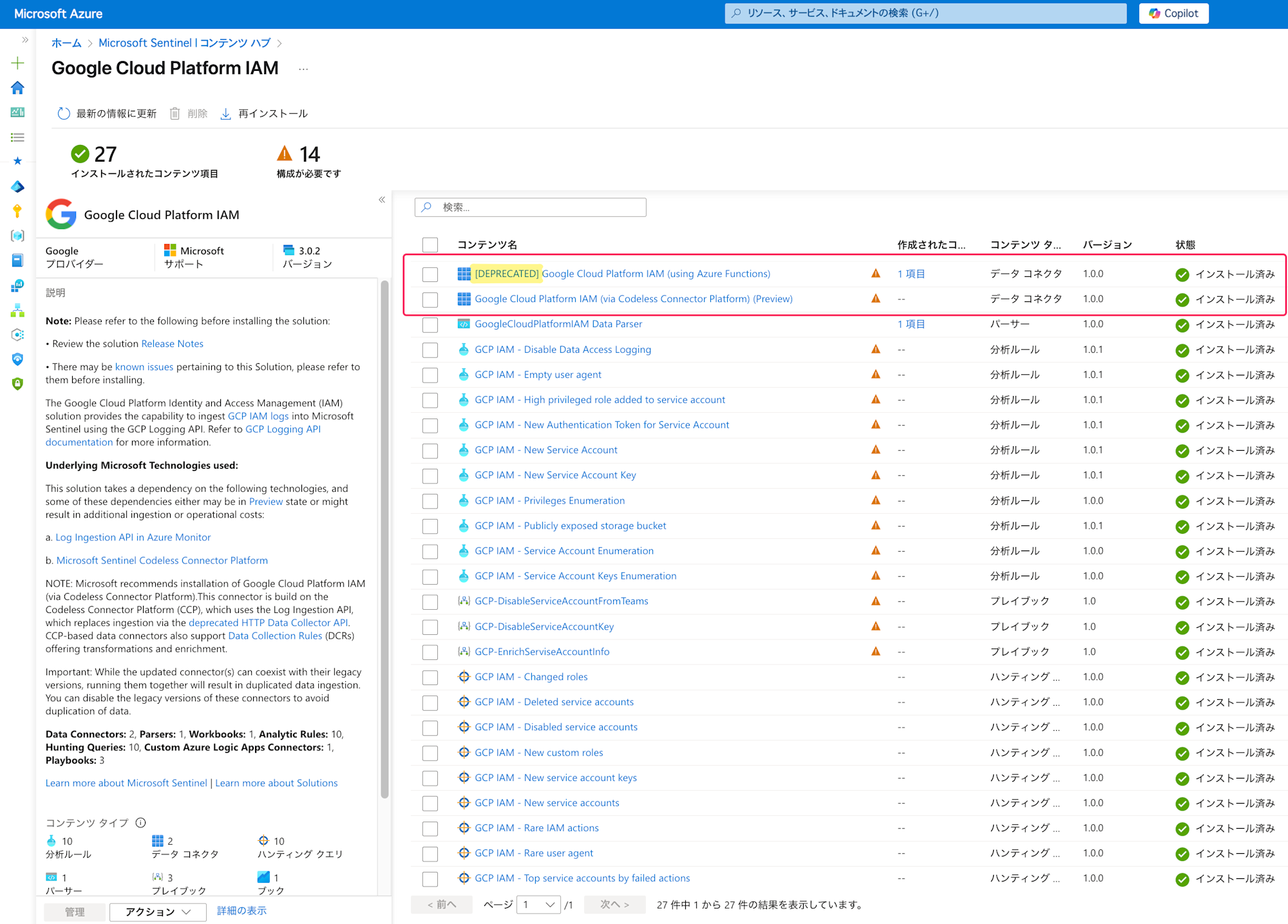This screenshot has height=924, width=1288.
Task: Open the known issues link
Action: coord(144,367)
